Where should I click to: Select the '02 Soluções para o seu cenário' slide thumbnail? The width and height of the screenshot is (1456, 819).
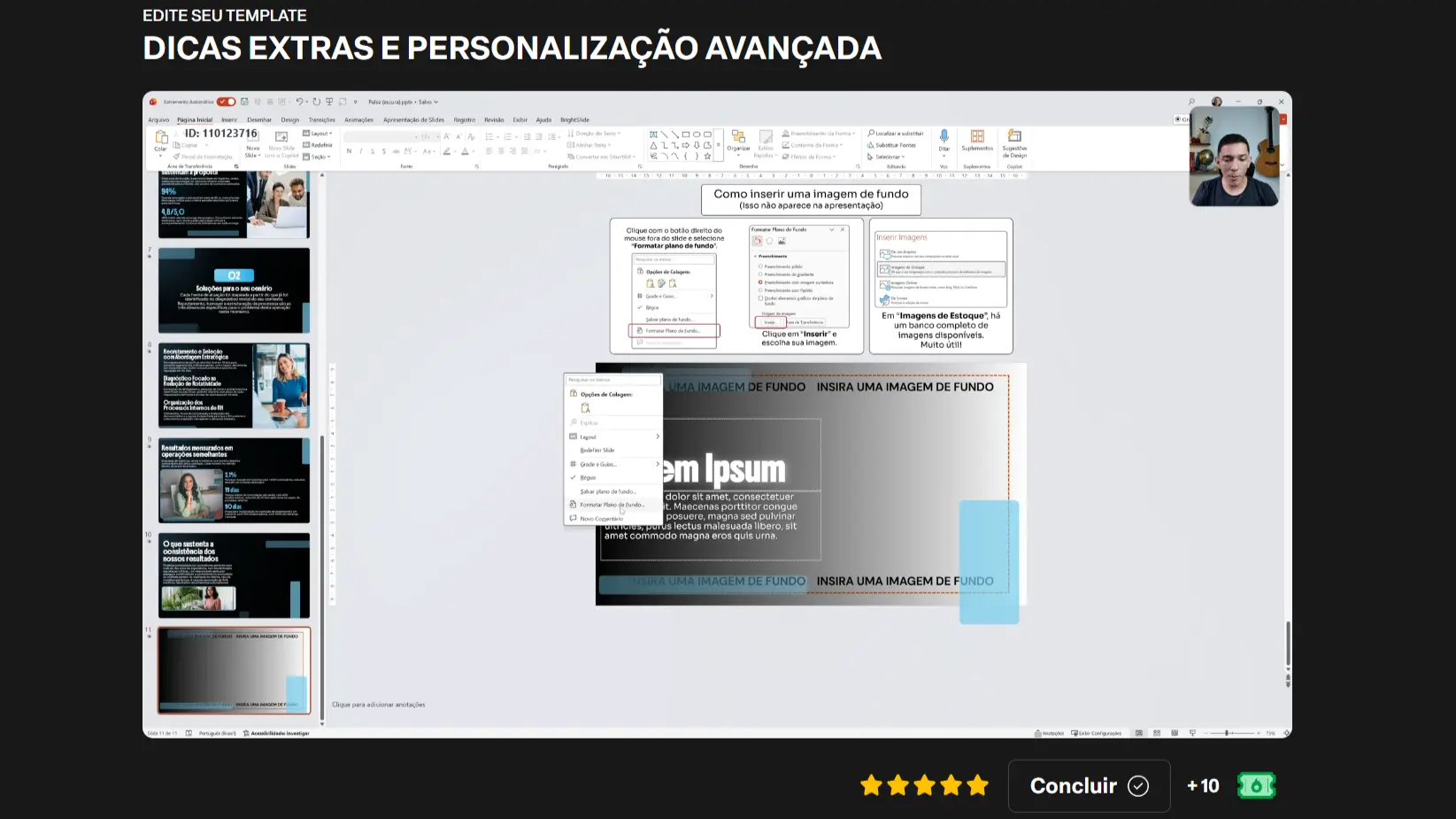[x=235, y=290]
